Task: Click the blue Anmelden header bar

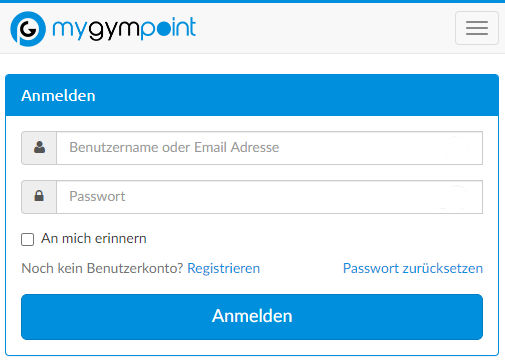Action: tap(252, 95)
